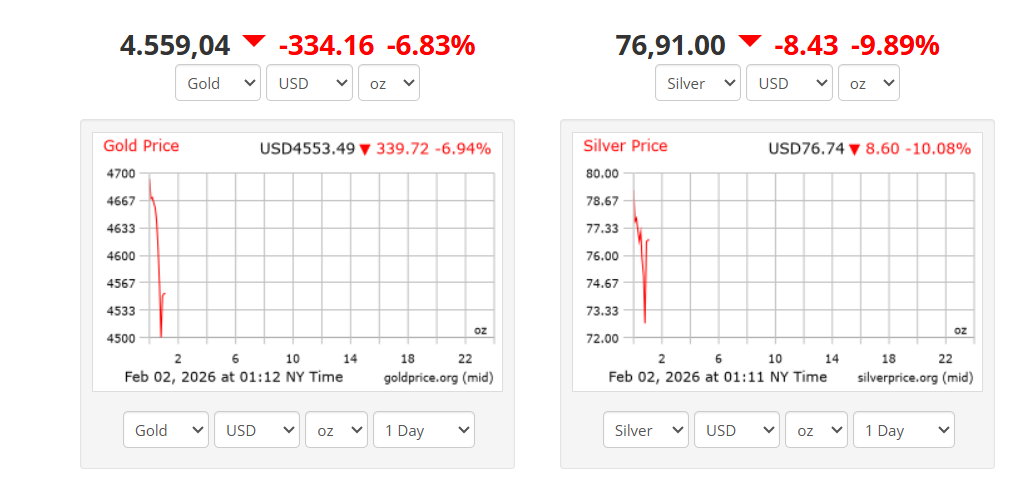Open the top Silver metal dropdown
Screen dimensions: 1023x492
pos(698,83)
